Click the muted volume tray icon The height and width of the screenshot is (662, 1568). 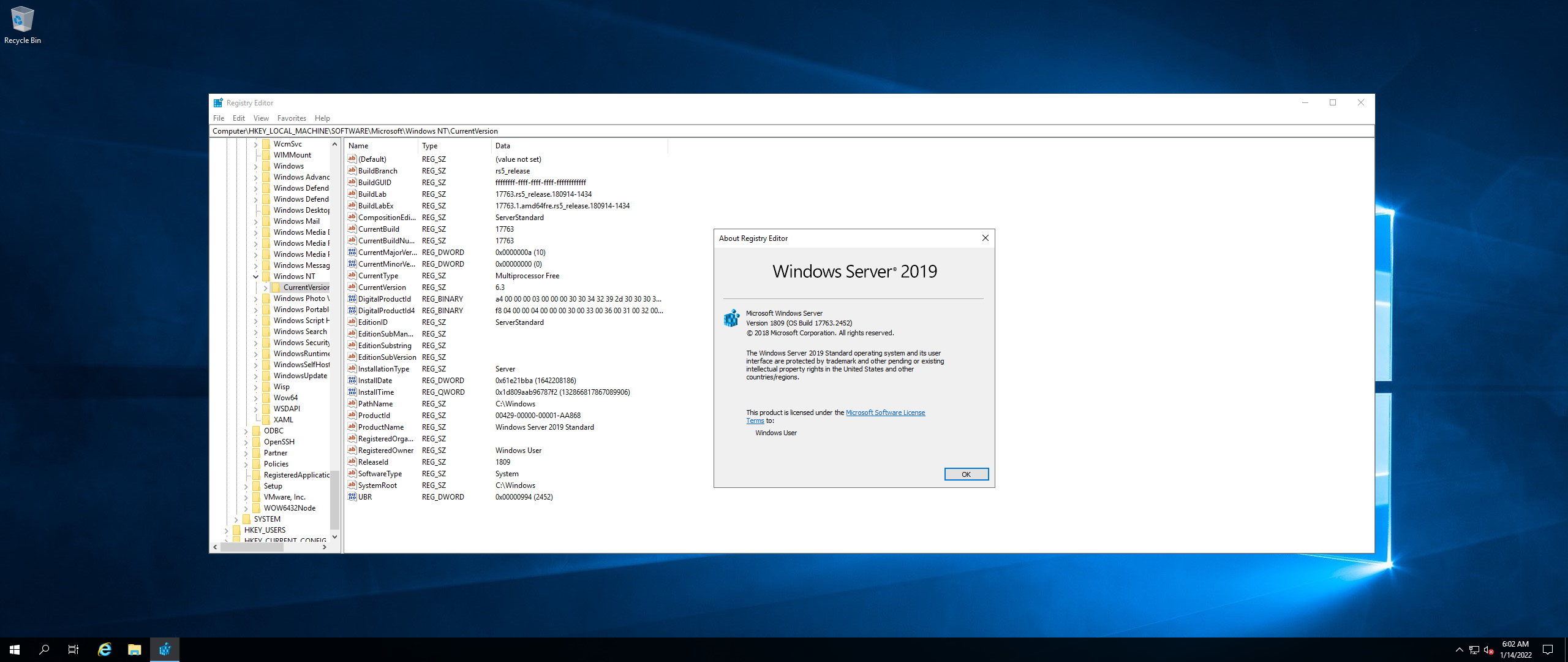pyautogui.click(x=1489, y=650)
